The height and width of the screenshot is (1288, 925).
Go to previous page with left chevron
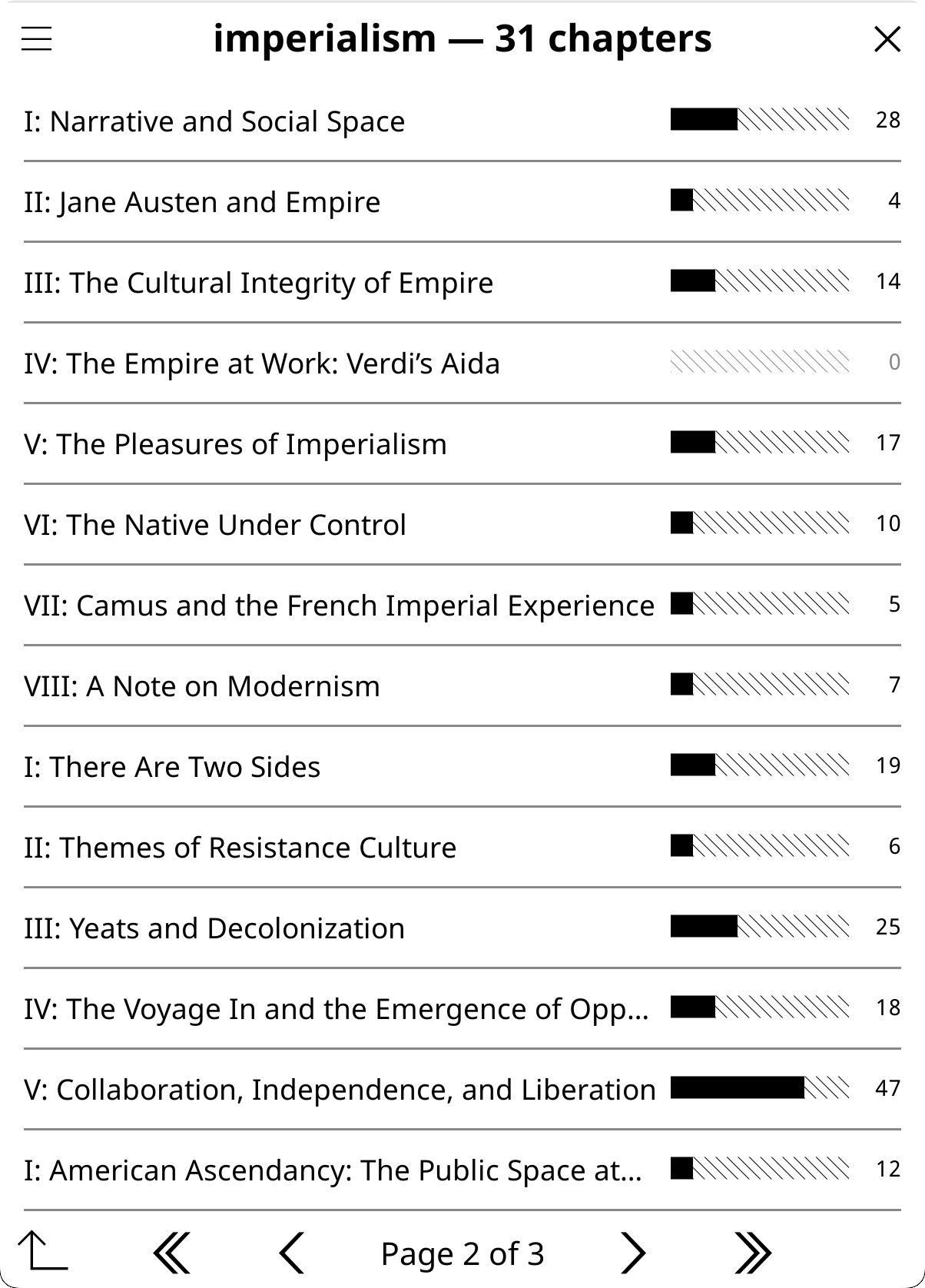[292, 1253]
